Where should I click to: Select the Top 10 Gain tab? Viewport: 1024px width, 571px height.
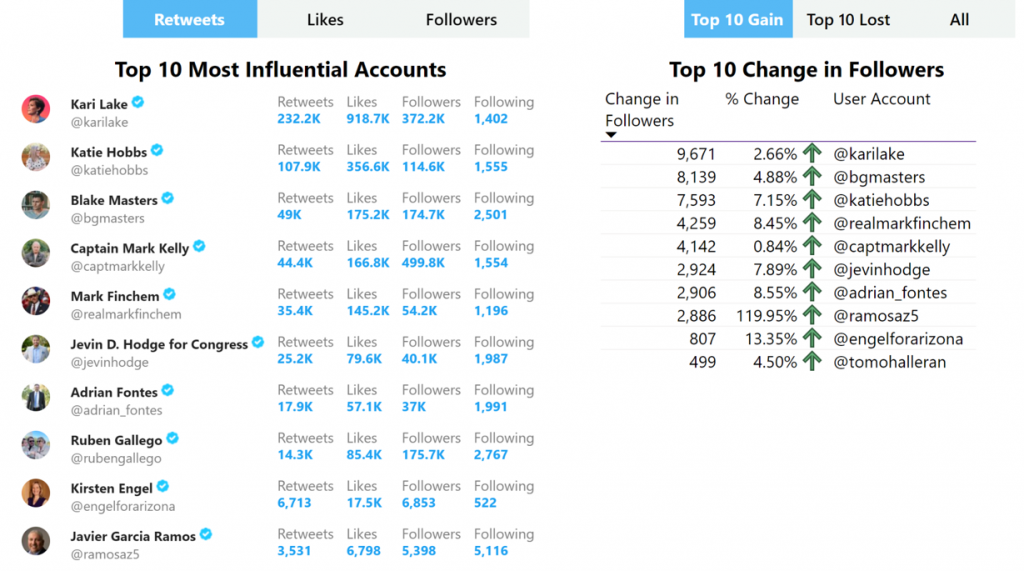tap(737, 20)
